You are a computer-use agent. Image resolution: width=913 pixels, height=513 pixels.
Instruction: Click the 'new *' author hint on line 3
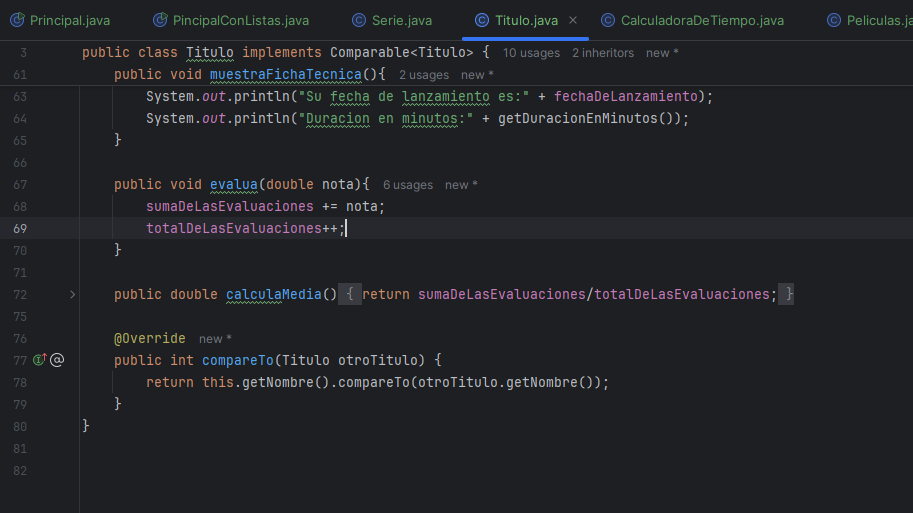[662, 53]
